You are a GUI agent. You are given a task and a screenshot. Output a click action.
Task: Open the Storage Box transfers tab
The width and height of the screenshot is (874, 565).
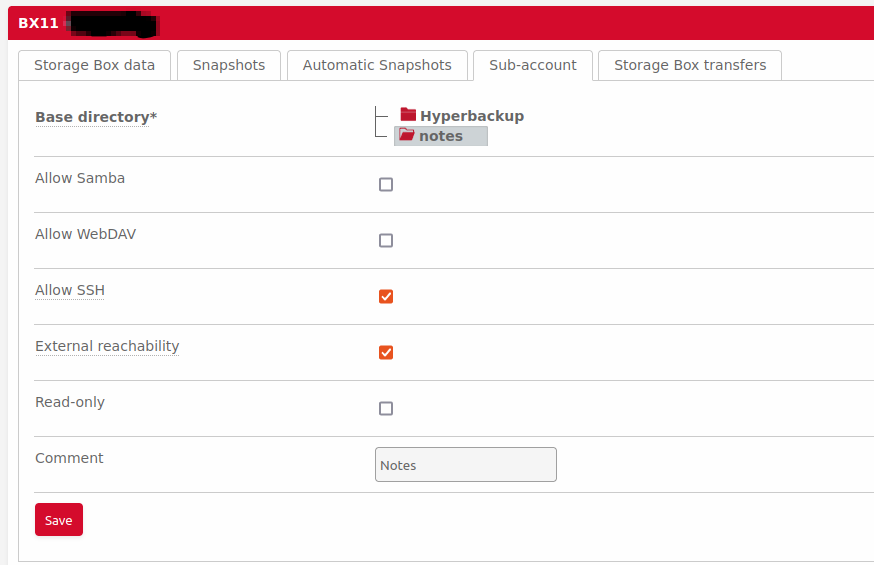click(x=690, y=65)
